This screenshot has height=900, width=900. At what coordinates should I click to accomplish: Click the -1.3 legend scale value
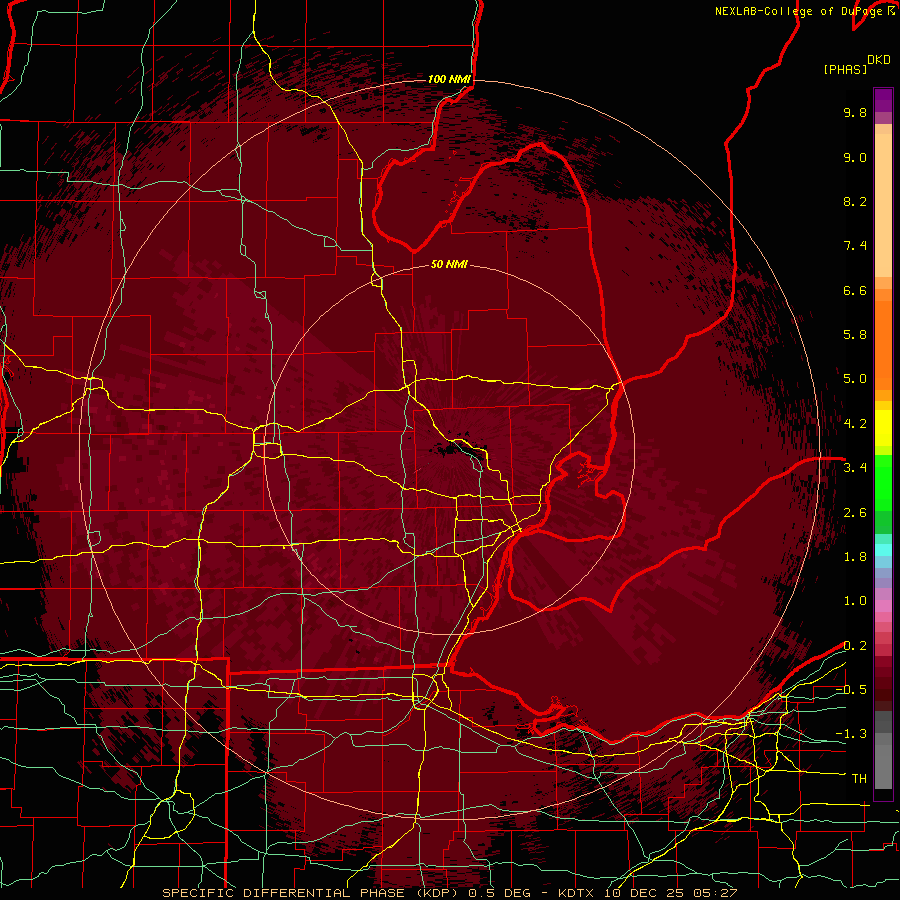[x=851, y=735]
